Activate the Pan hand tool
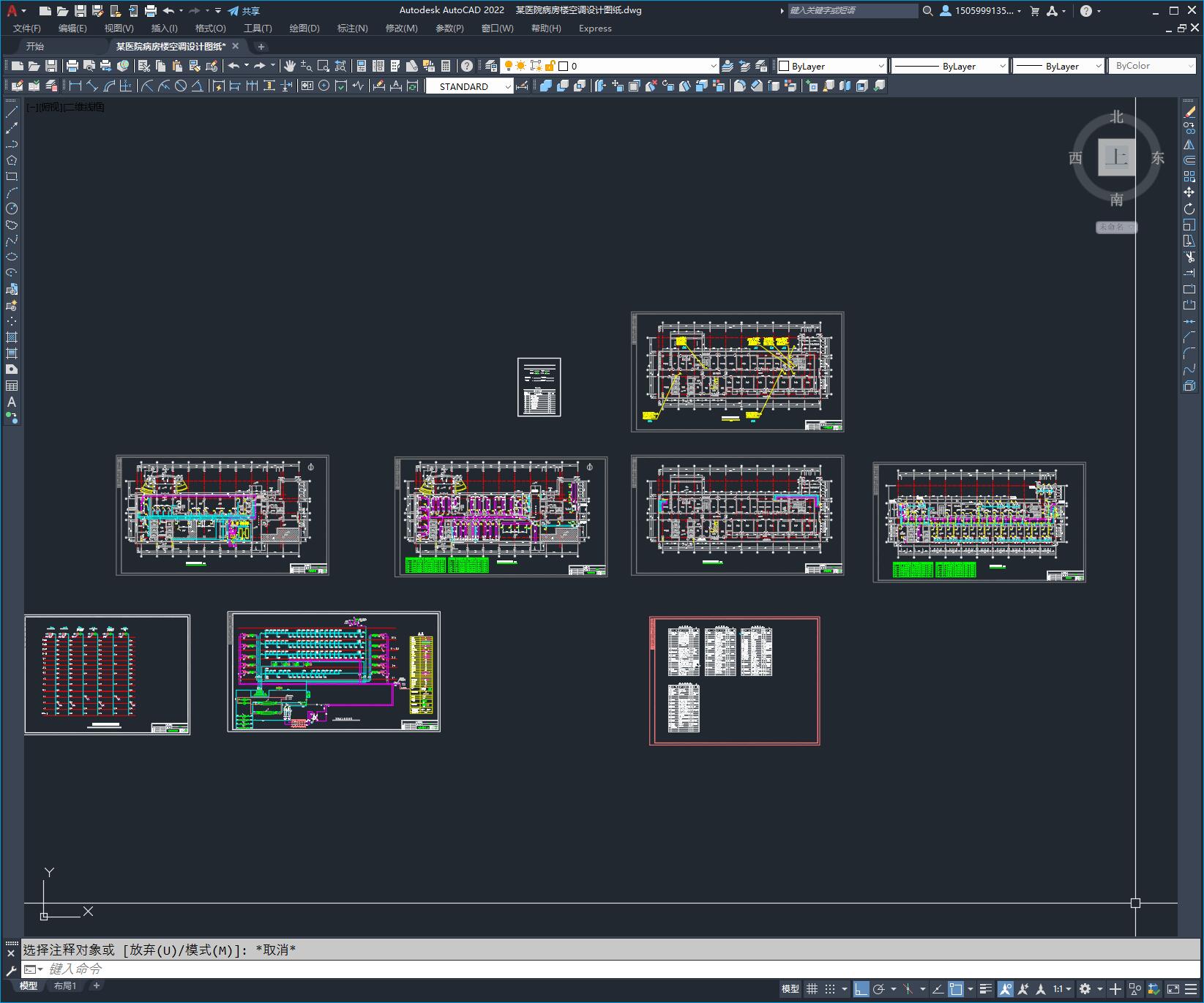Screen dimensions: 1204x1003 coord(290,66)
